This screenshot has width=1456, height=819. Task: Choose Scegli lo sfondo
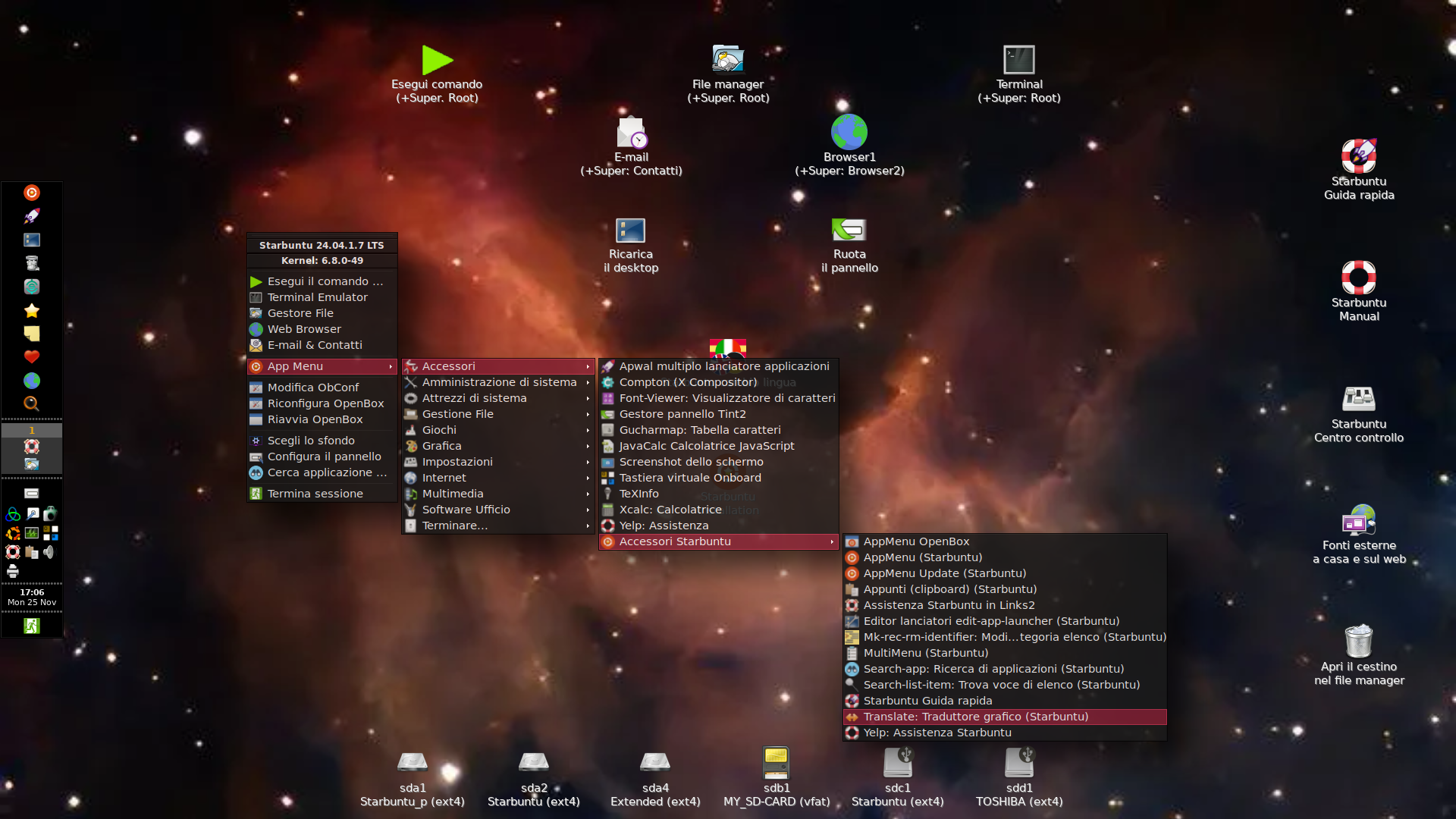pyautogui.click(x=322, y=441)
